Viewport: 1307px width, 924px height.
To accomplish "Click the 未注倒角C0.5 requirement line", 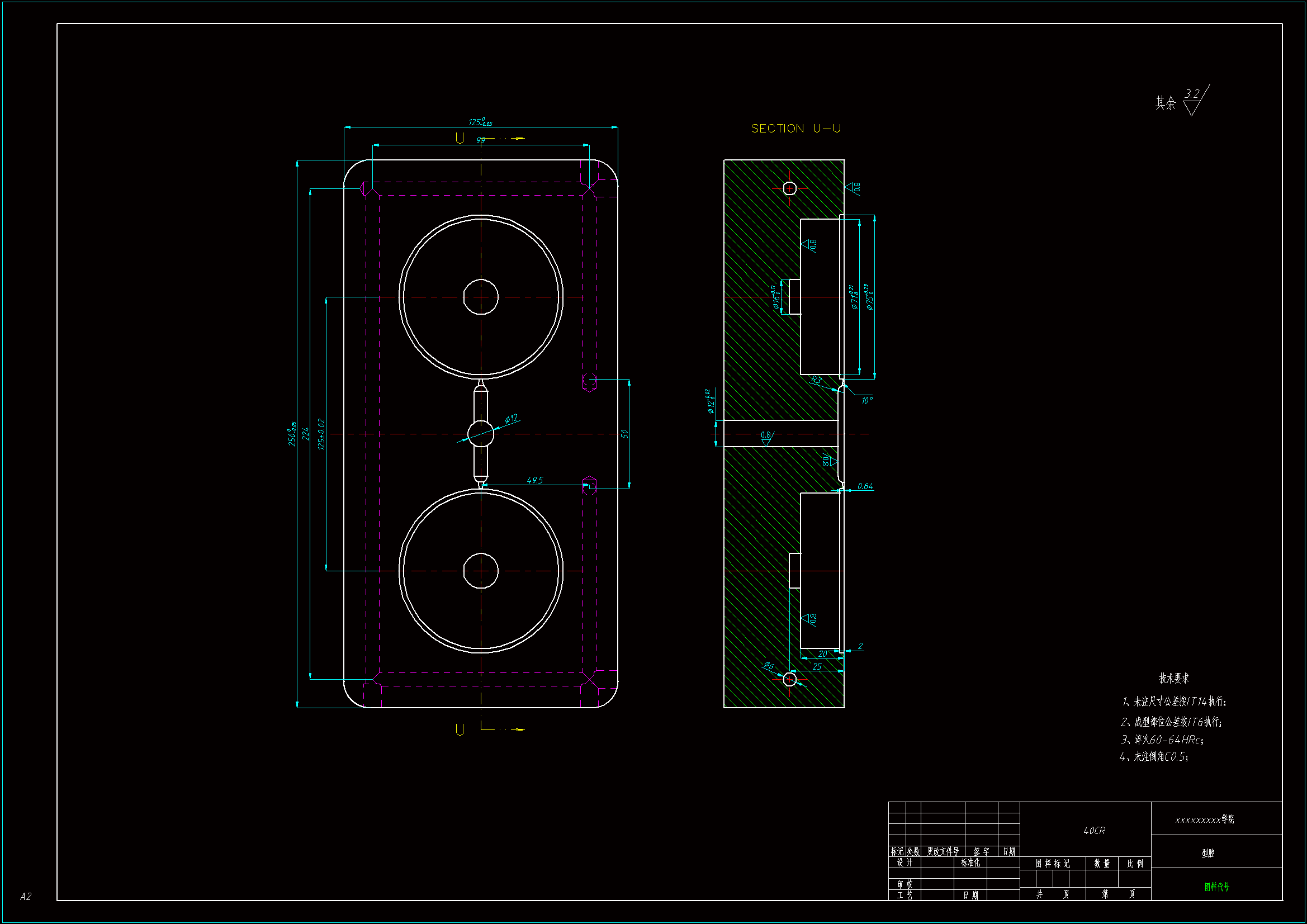I will pyautogui.click(x=1154, y=757).
